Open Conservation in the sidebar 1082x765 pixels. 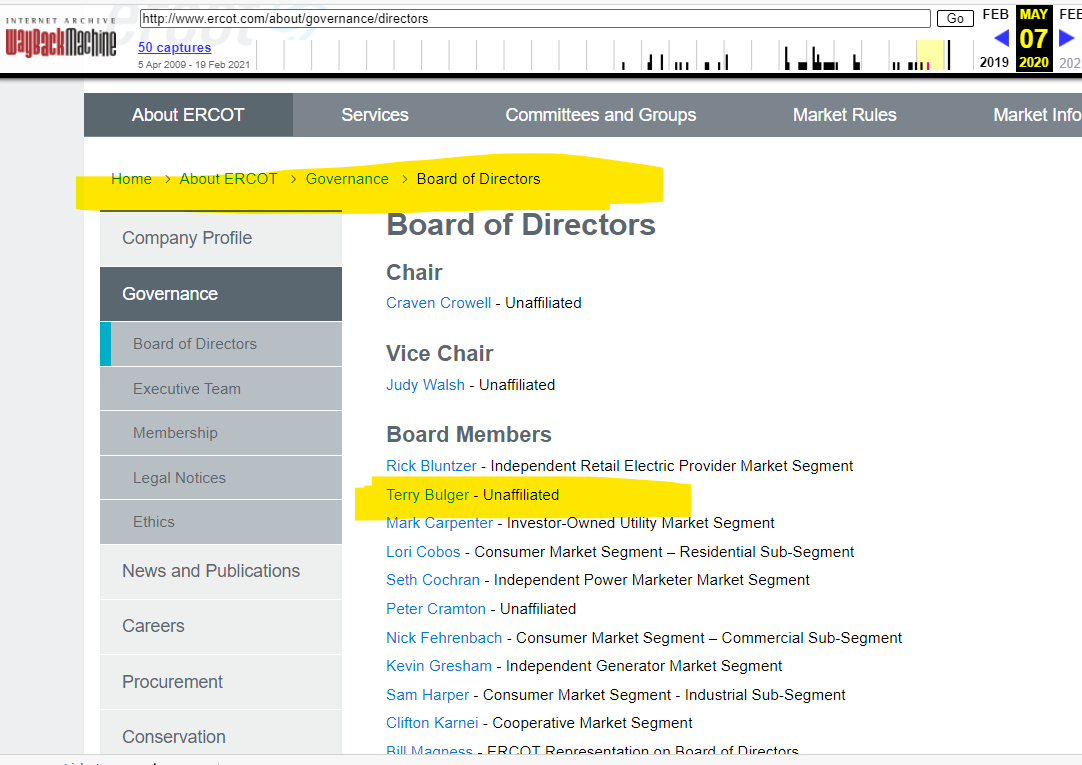click(221, 733)
